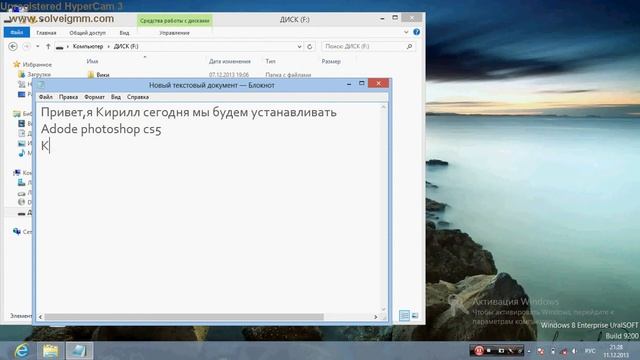The image size is (640, 360).
Task: Show hidden tray icons arrow
Action: [x=529, y=351]
